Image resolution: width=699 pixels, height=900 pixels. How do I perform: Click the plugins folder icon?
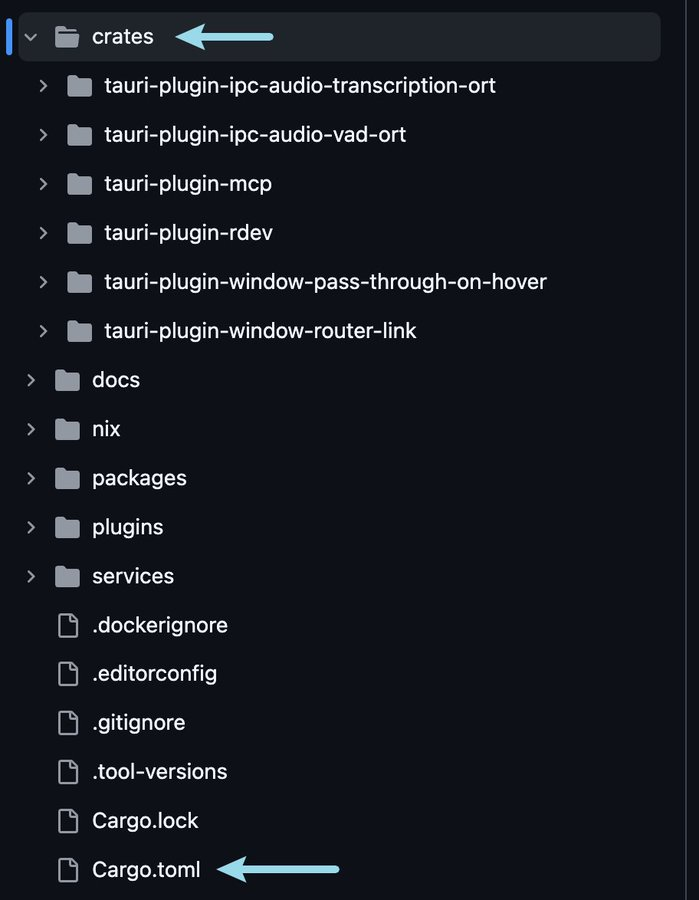pyautogui.click(x=66, y=527)
